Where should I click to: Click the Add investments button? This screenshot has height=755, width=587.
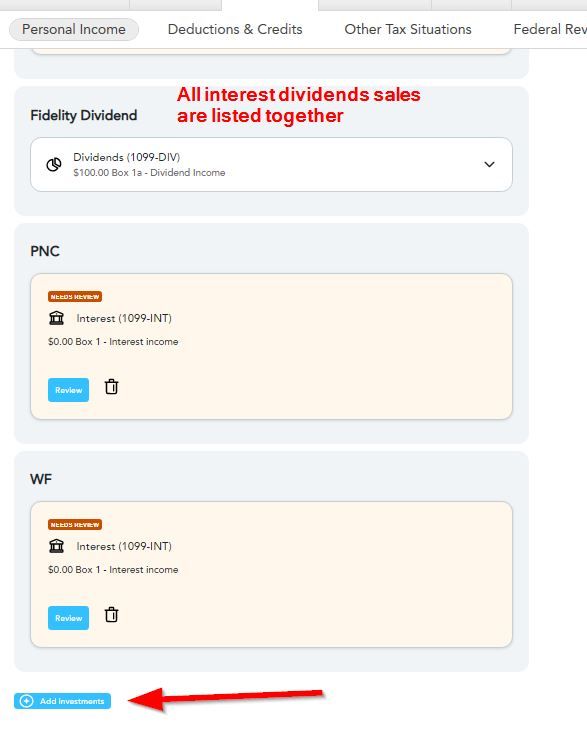coord(62,701)
